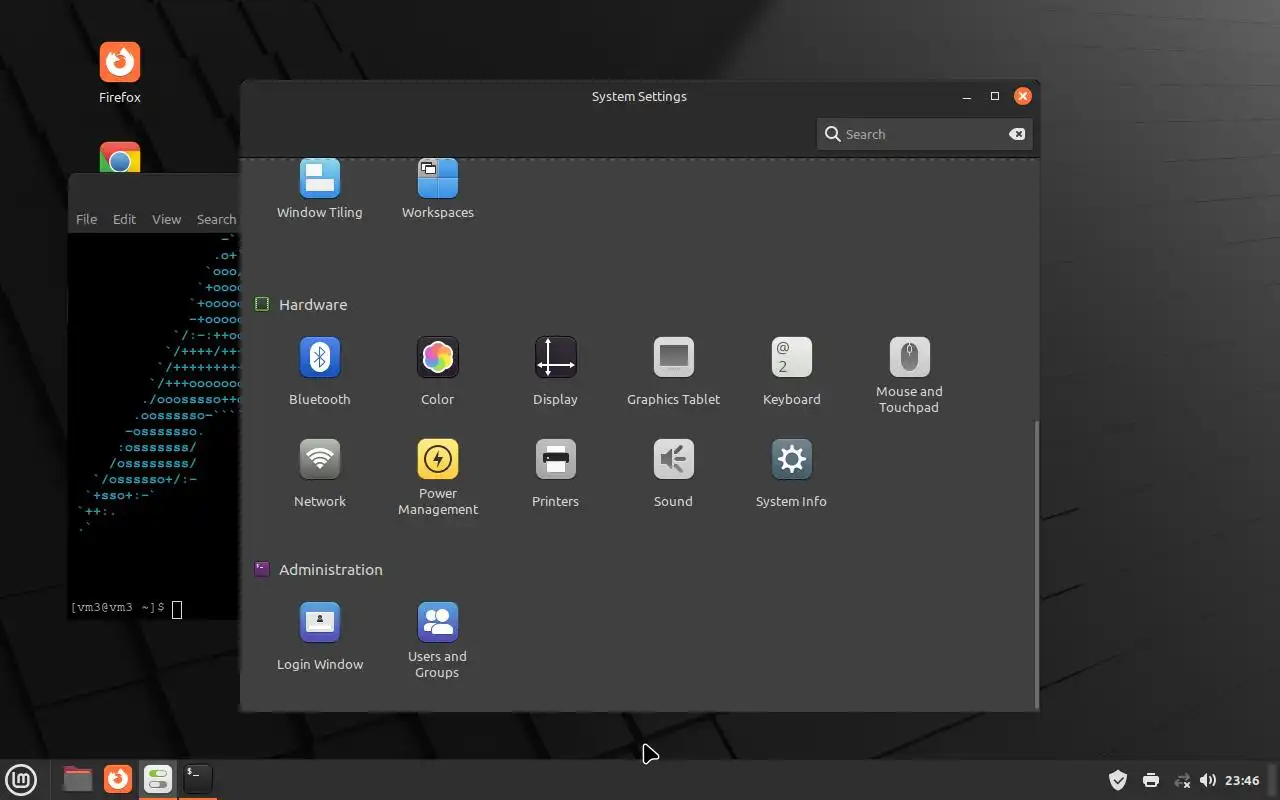Open Printers settings
Image resolution: width=1280 pixels, height=800 pixels.
pyautogui.click(x=556, y=473)
